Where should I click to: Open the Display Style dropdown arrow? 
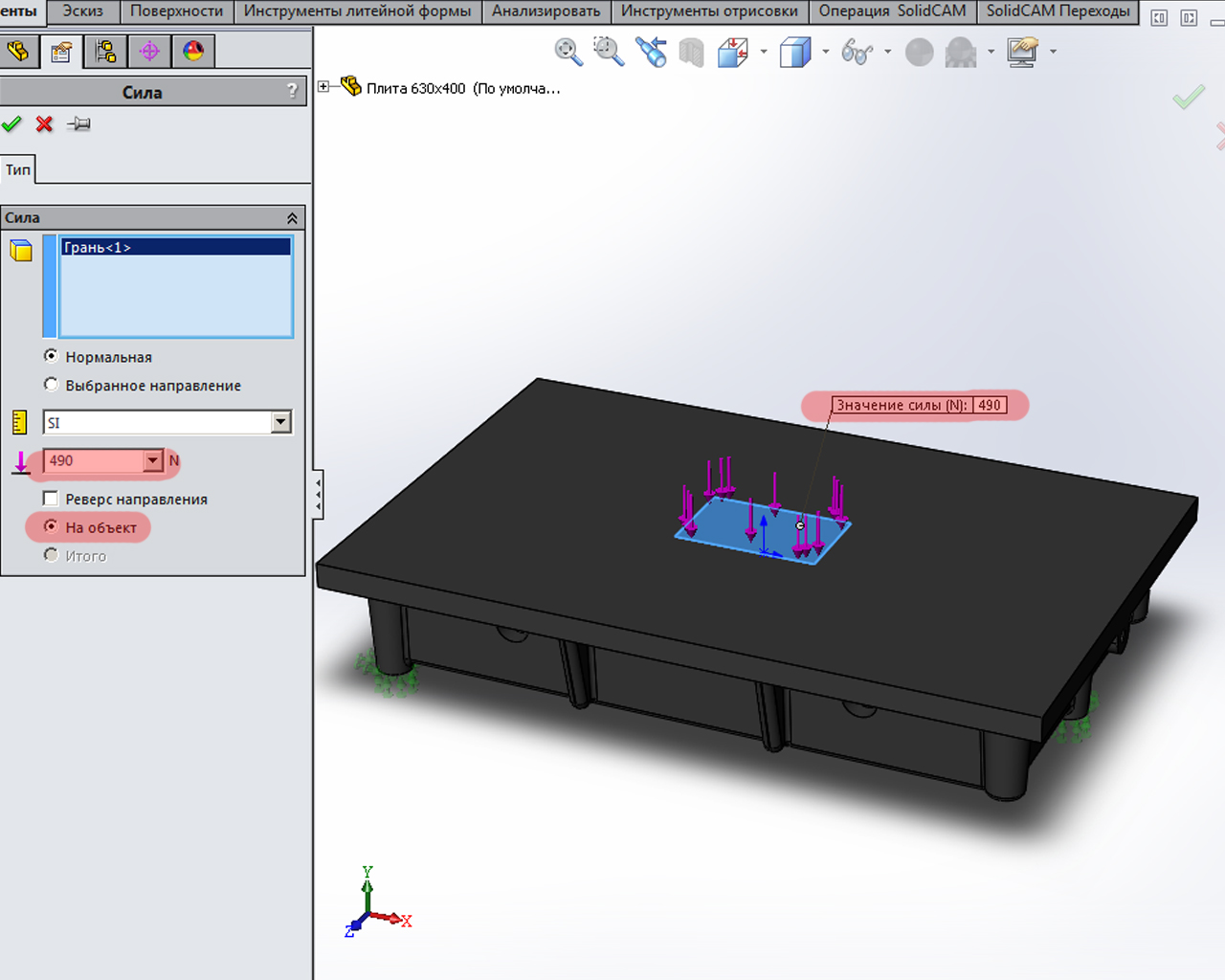(825, 52)
